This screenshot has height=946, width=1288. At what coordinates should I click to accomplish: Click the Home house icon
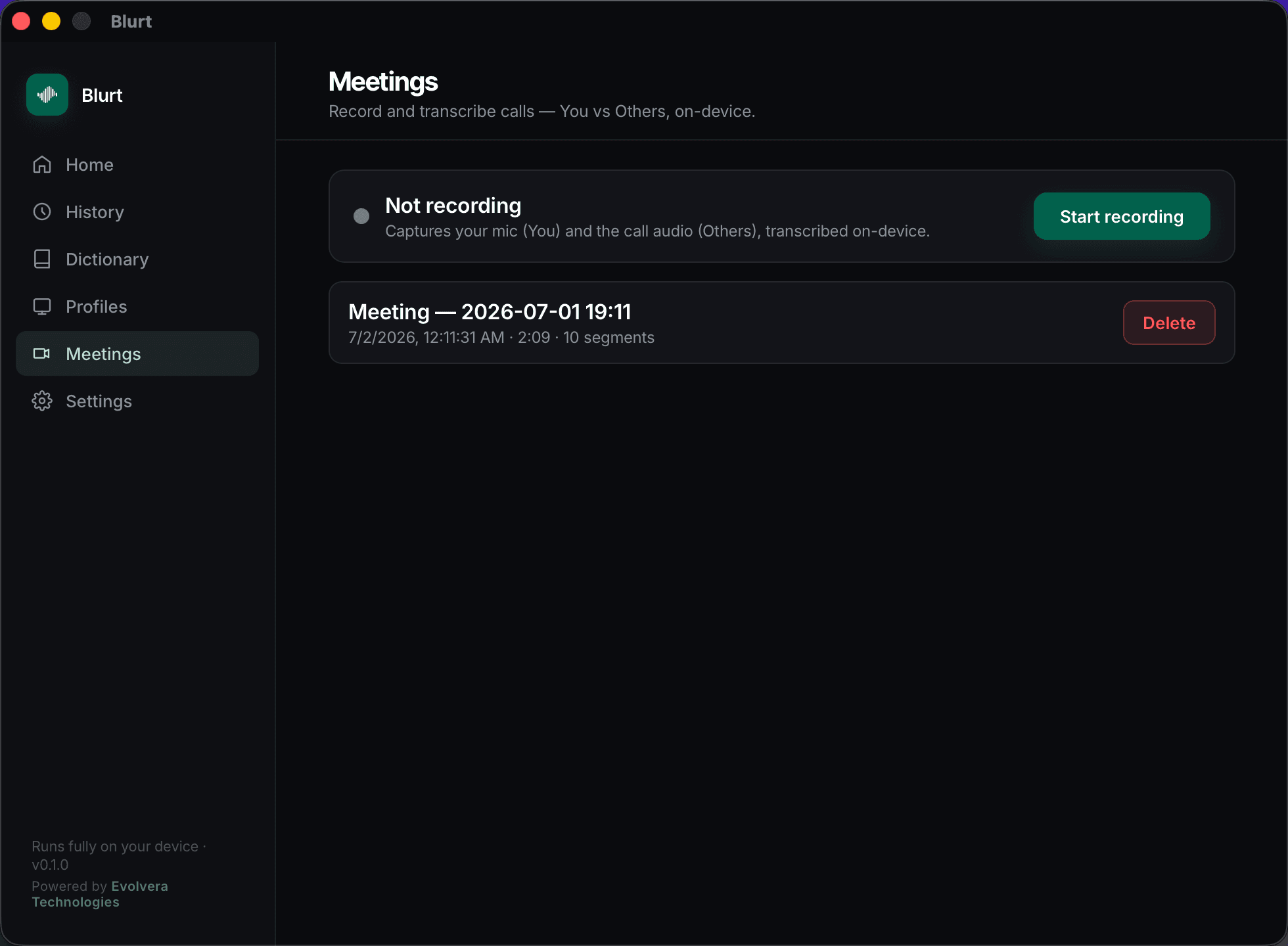42,165
